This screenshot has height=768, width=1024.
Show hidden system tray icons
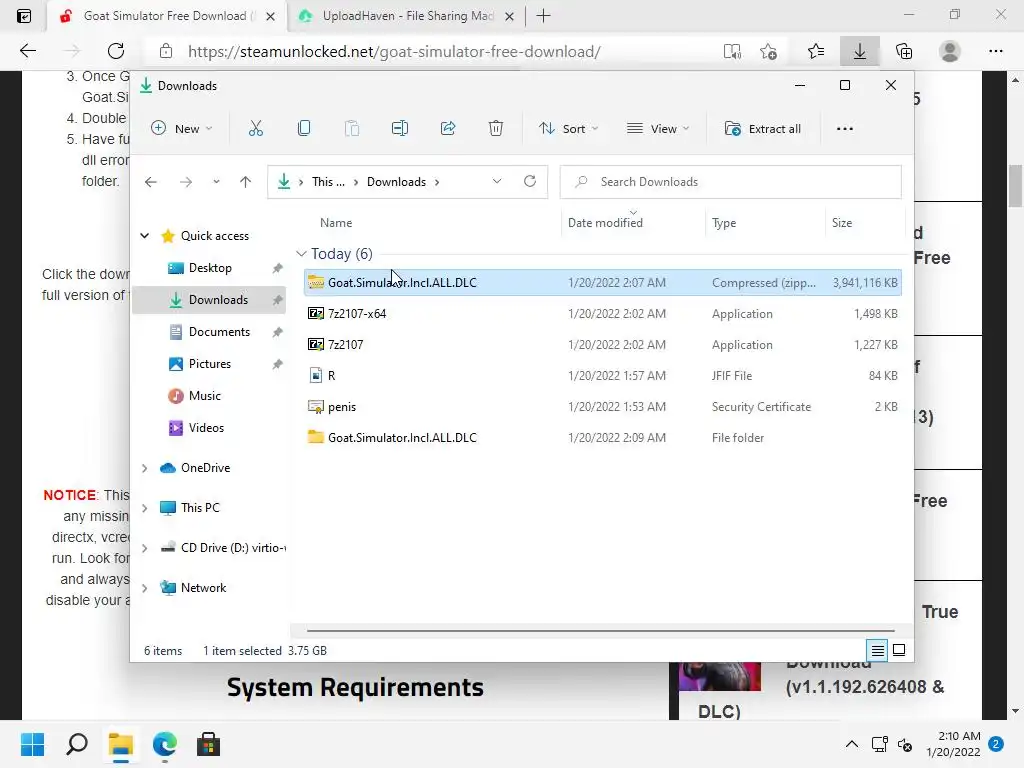tap(852, 744)
